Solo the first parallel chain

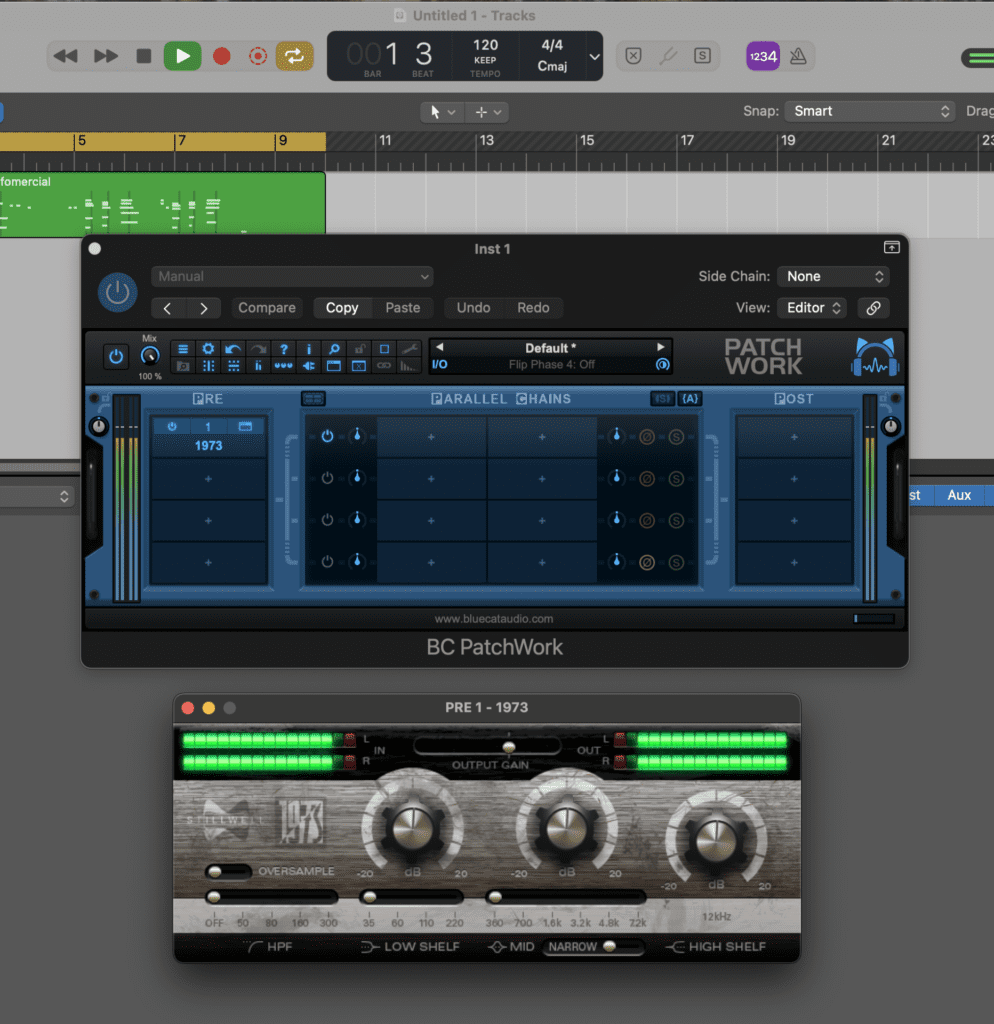click(x=676, y=437)
